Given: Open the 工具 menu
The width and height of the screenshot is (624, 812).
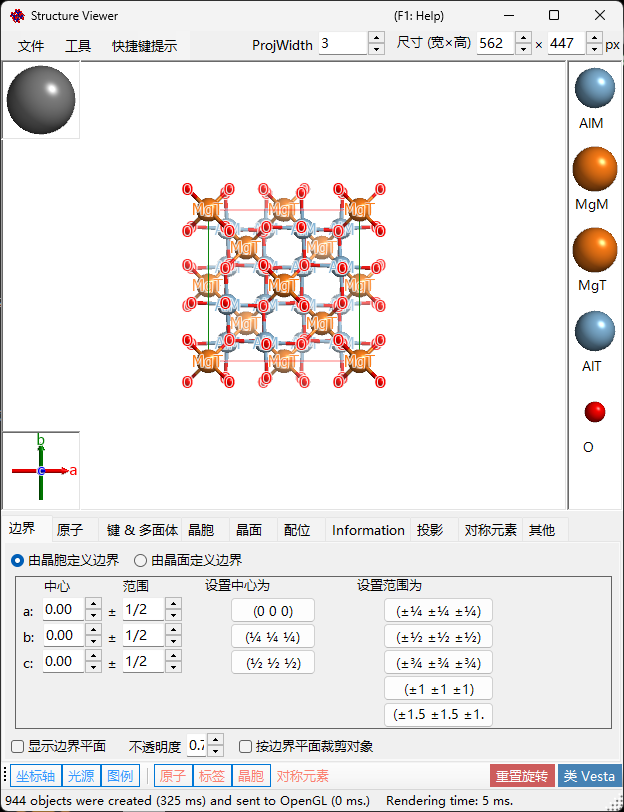Looking at the screenshot, I should [78, 46].
